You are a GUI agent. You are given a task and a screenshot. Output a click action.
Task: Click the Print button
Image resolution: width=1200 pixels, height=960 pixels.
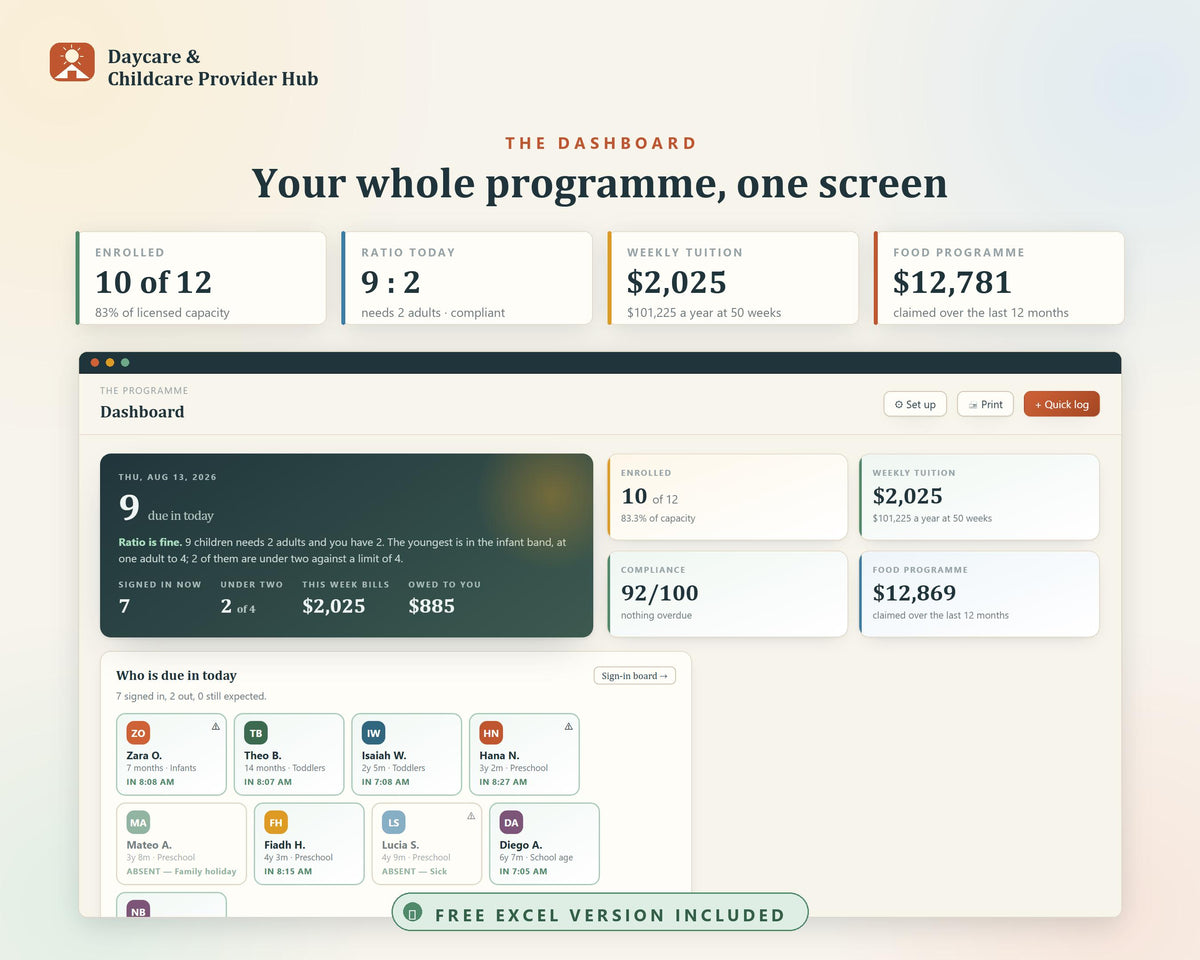985,404
